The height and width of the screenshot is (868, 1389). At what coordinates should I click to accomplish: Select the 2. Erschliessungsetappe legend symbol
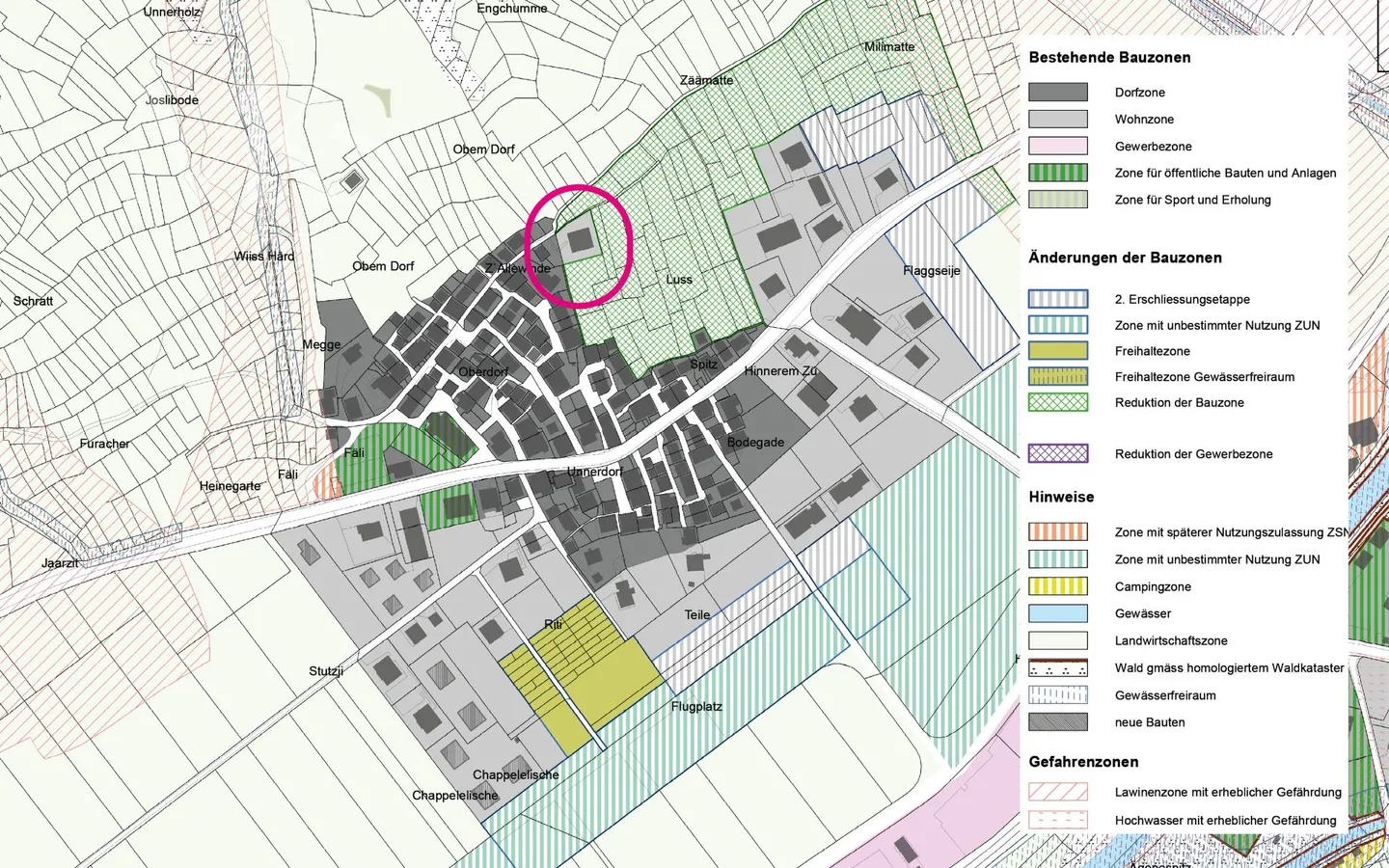coord(1057,299)
